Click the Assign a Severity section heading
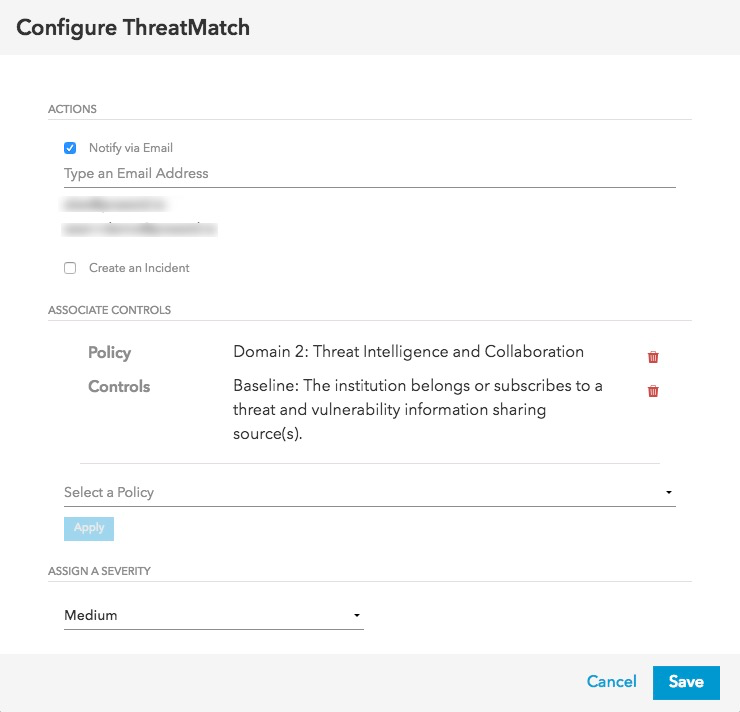 pos(99,571)
